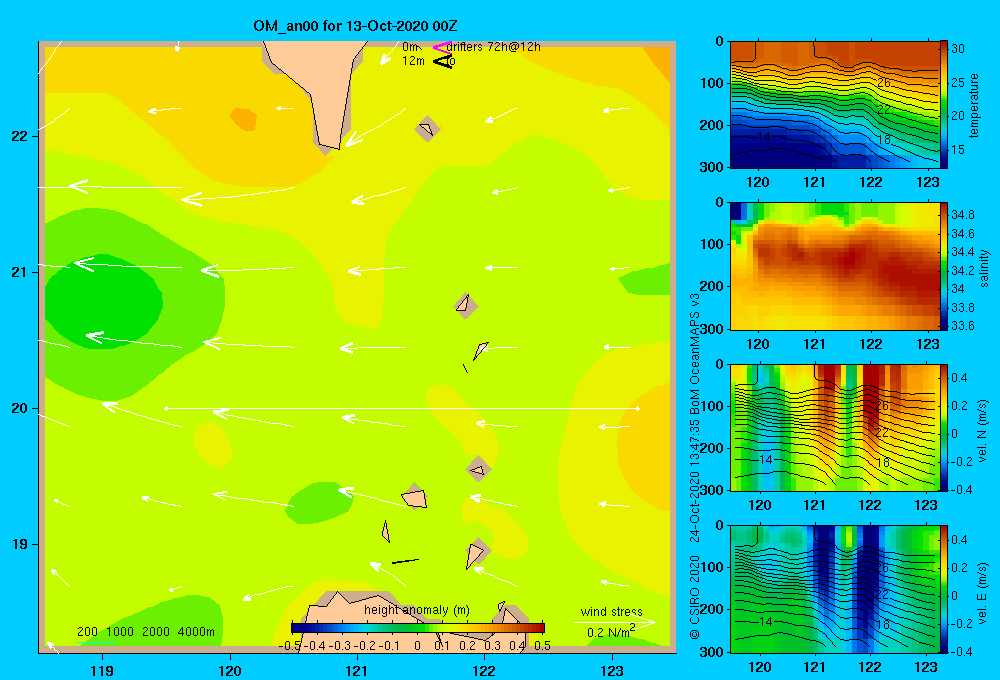Click the 'salinity' axis label
Image resolution: width=1000 pixels, height=680 pixels.
[x=984, y=268]
